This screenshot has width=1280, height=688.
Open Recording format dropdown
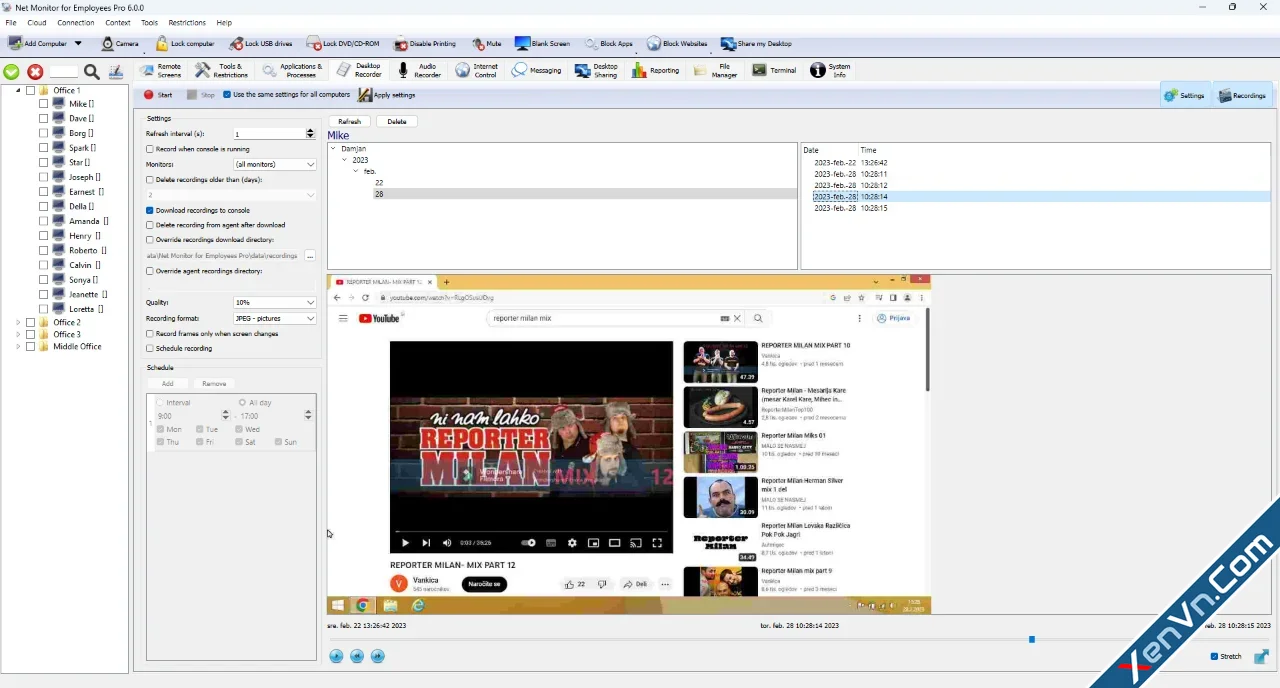[x=274, y=318]
